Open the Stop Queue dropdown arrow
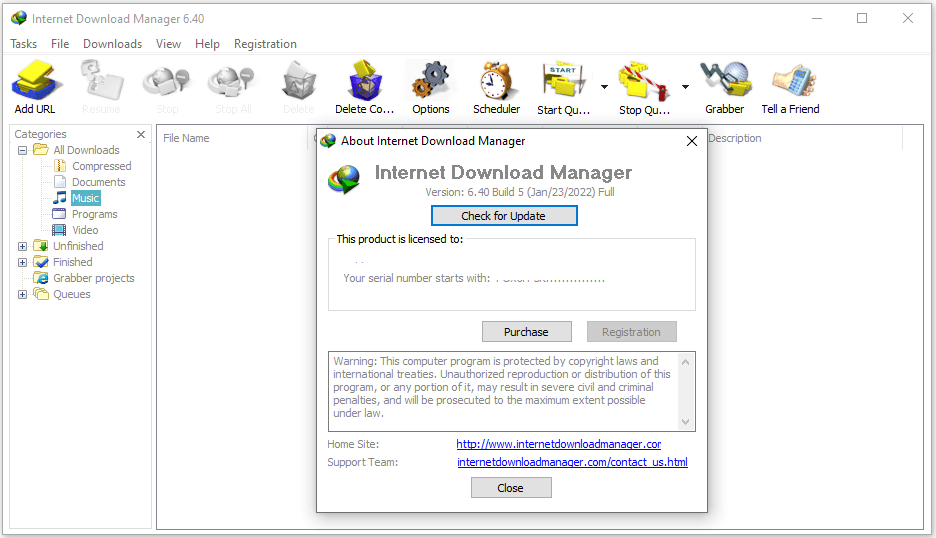The height and width of the screenshot is (538, 936). pyautogui.click(x=685, y=87)
